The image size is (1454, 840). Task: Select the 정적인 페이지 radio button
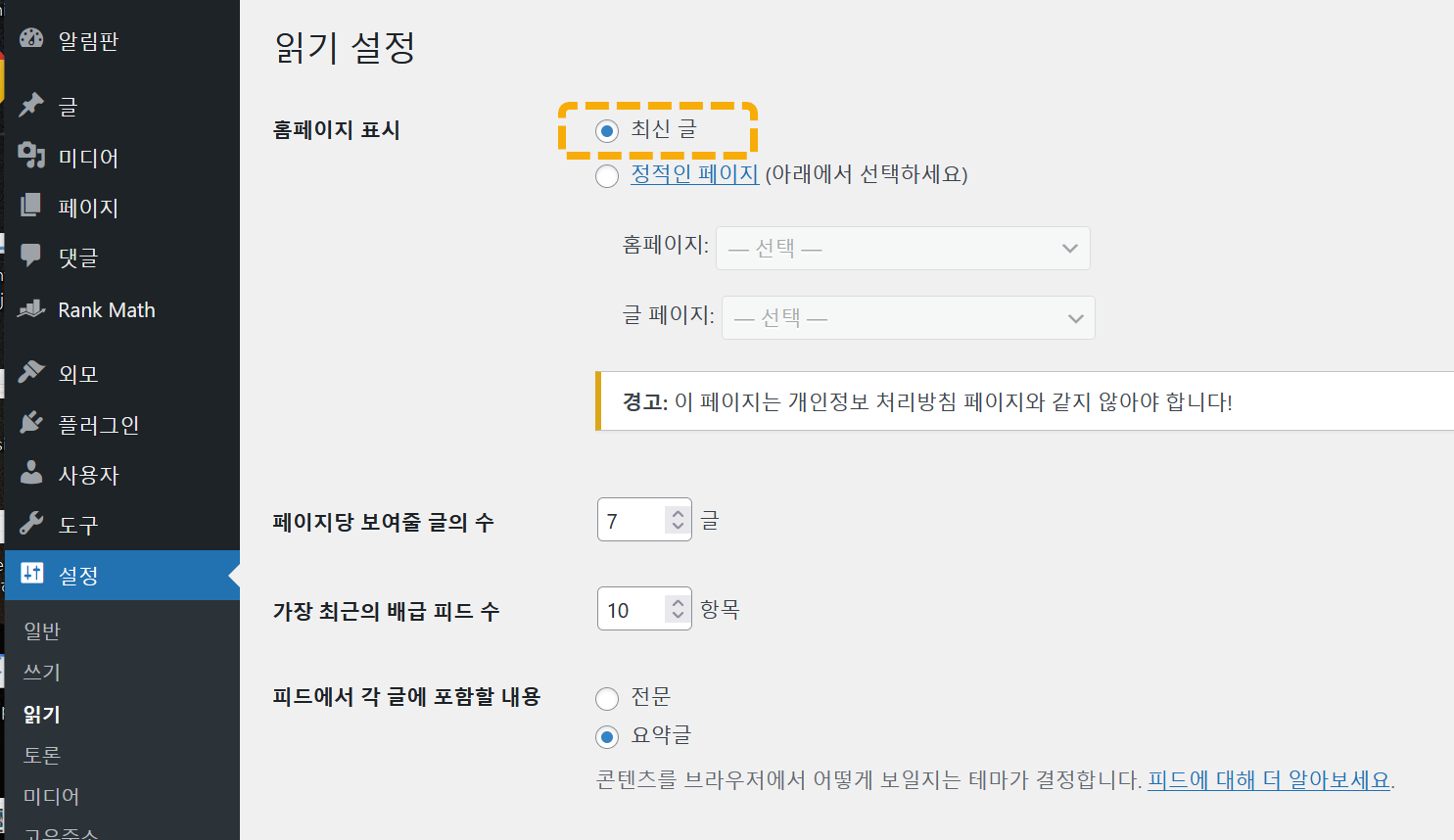606,175
